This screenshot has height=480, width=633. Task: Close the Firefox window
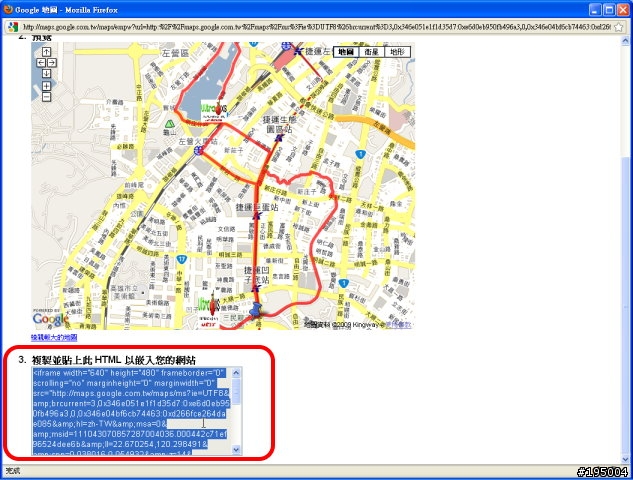pyautogui.click(x=623, y=10)
